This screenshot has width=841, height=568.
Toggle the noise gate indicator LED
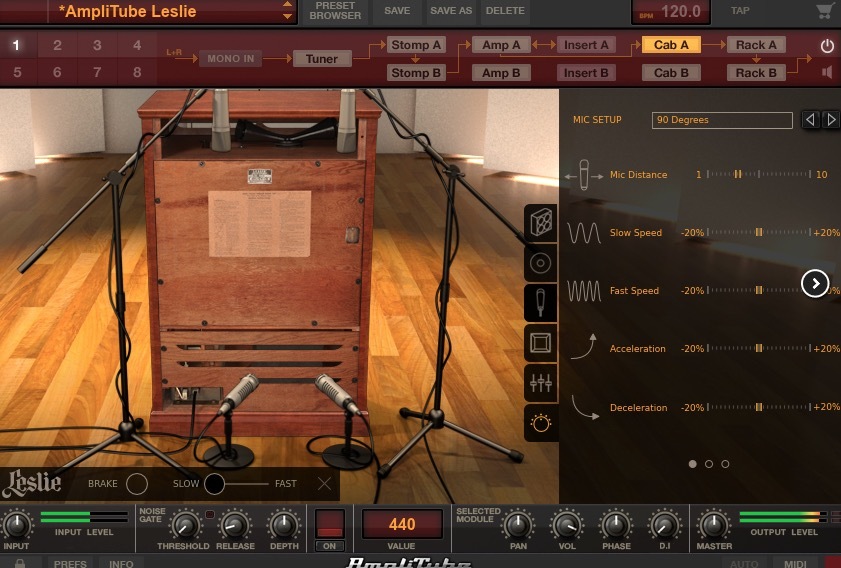pos(210,514)
